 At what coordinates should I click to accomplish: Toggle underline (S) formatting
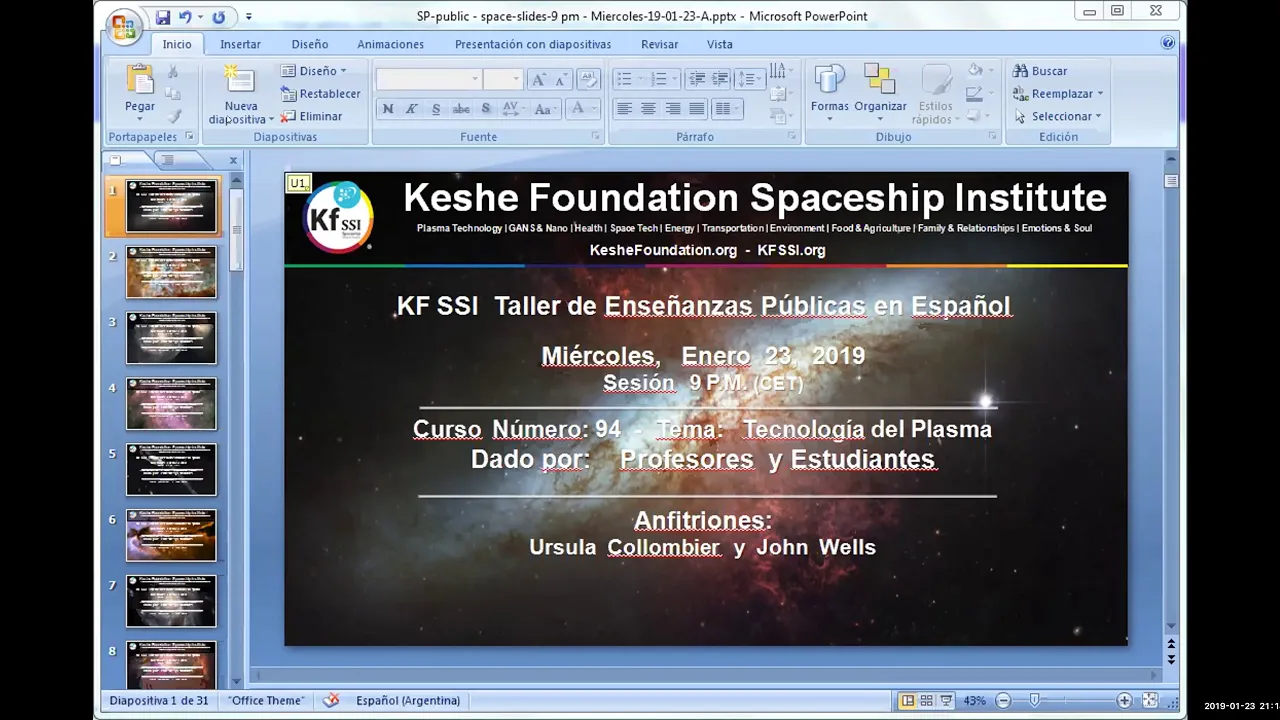coord(436,109)
